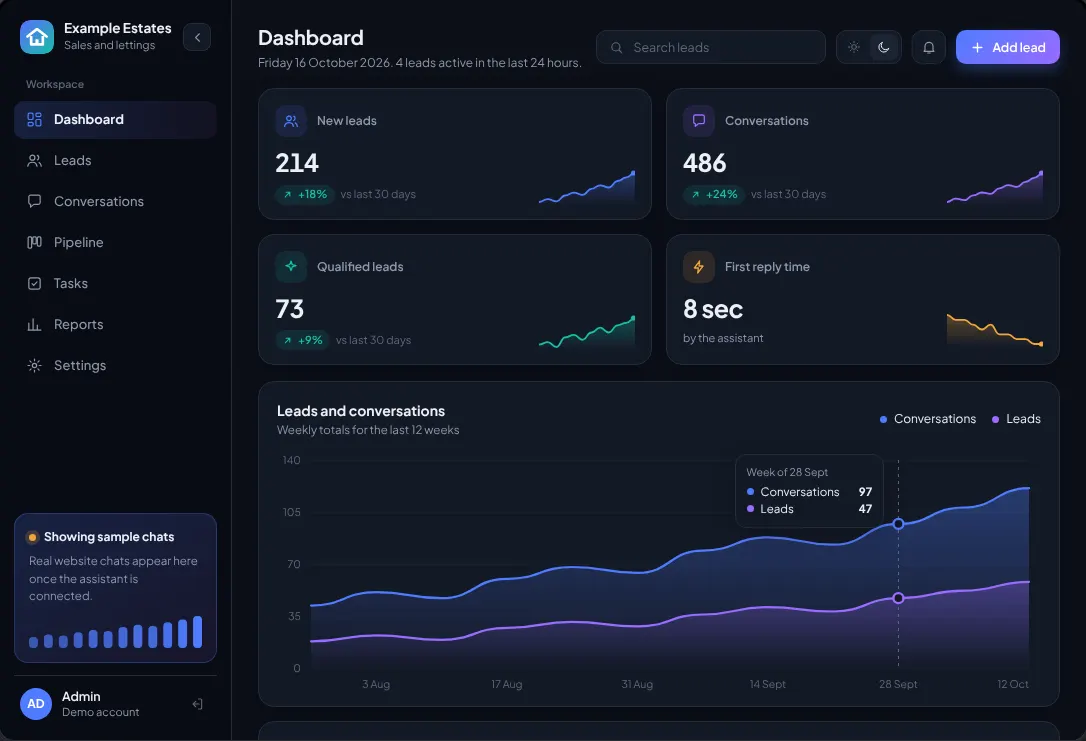
Task: Collapse the sidebar with the chevron button
Action: click(x=197, y=37)
